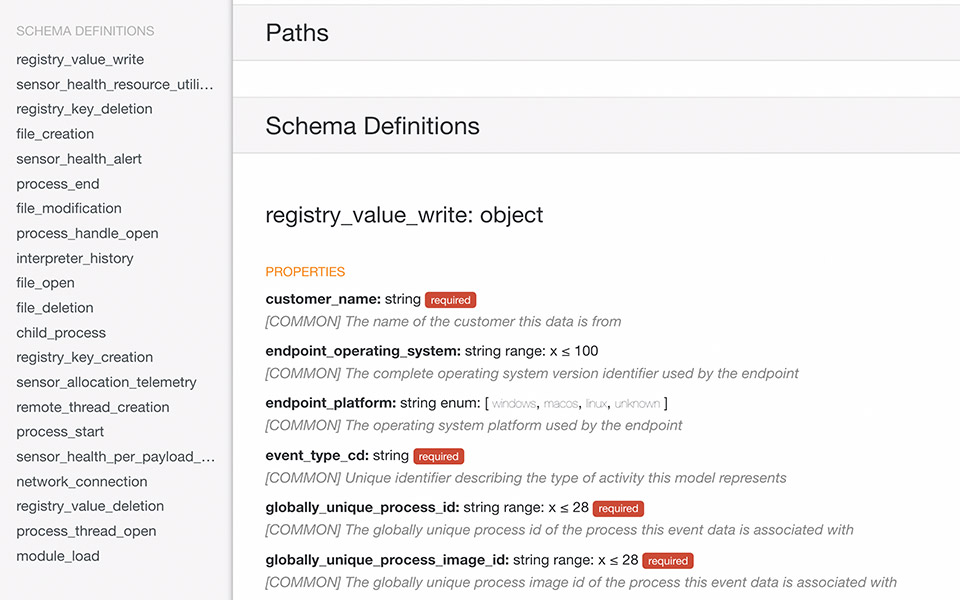Open registry_value_write in the sidebar
The width and height of the screenshot is (960, 600).
(80, 60)
